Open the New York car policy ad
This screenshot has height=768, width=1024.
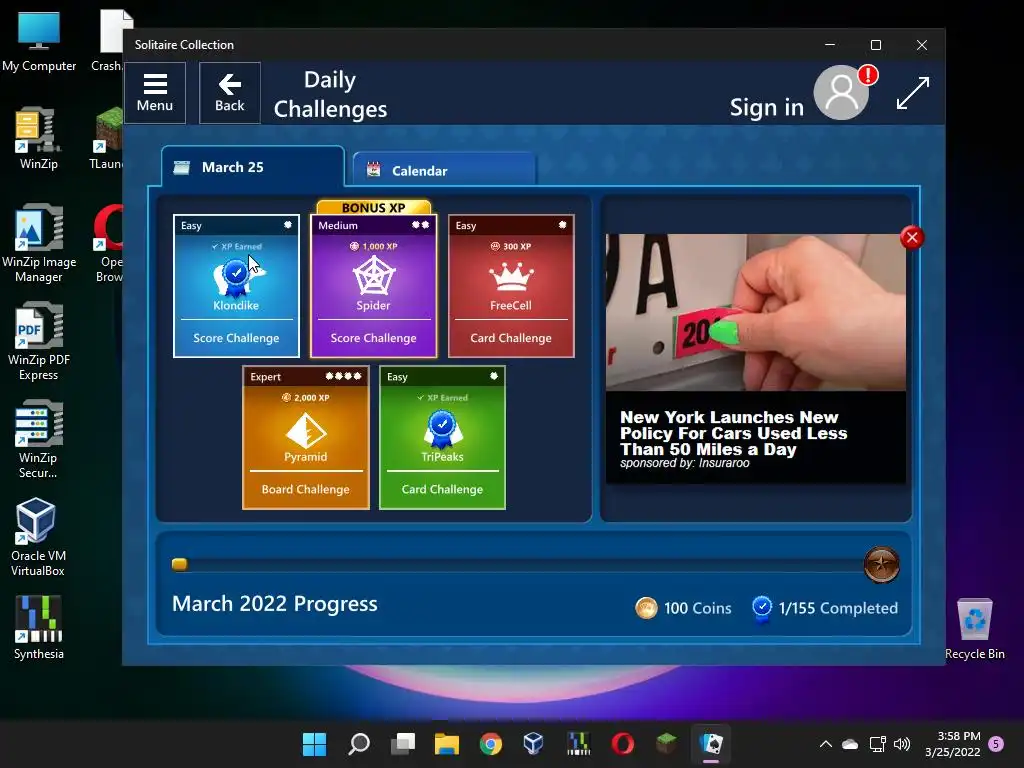(x=756, y=359)
